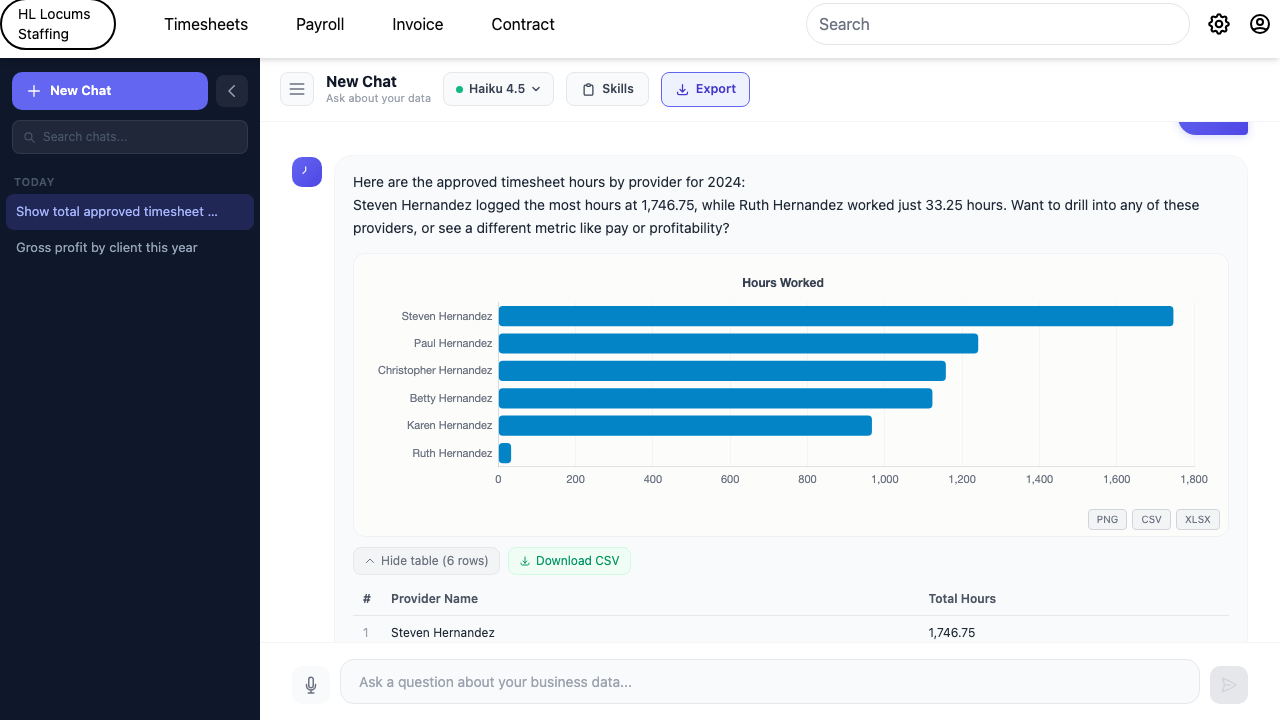Start a New Chat
The height and width of the screenshot is (720, 1280).
point(110,90)
